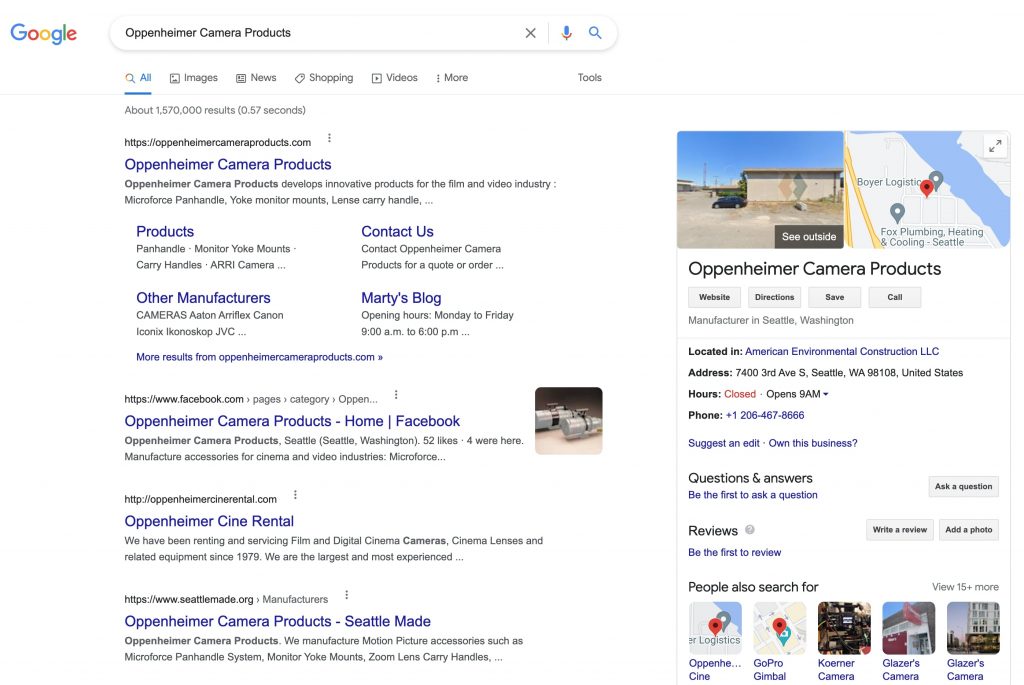Viewport: 1024px width, 685px height.
Task: Click the Save button in knowledge panel
Action: click(x=835, y=297)
